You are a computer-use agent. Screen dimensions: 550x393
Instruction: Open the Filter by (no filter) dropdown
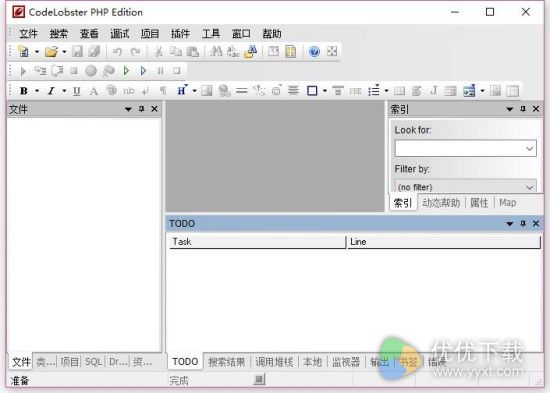click(465, 186)
